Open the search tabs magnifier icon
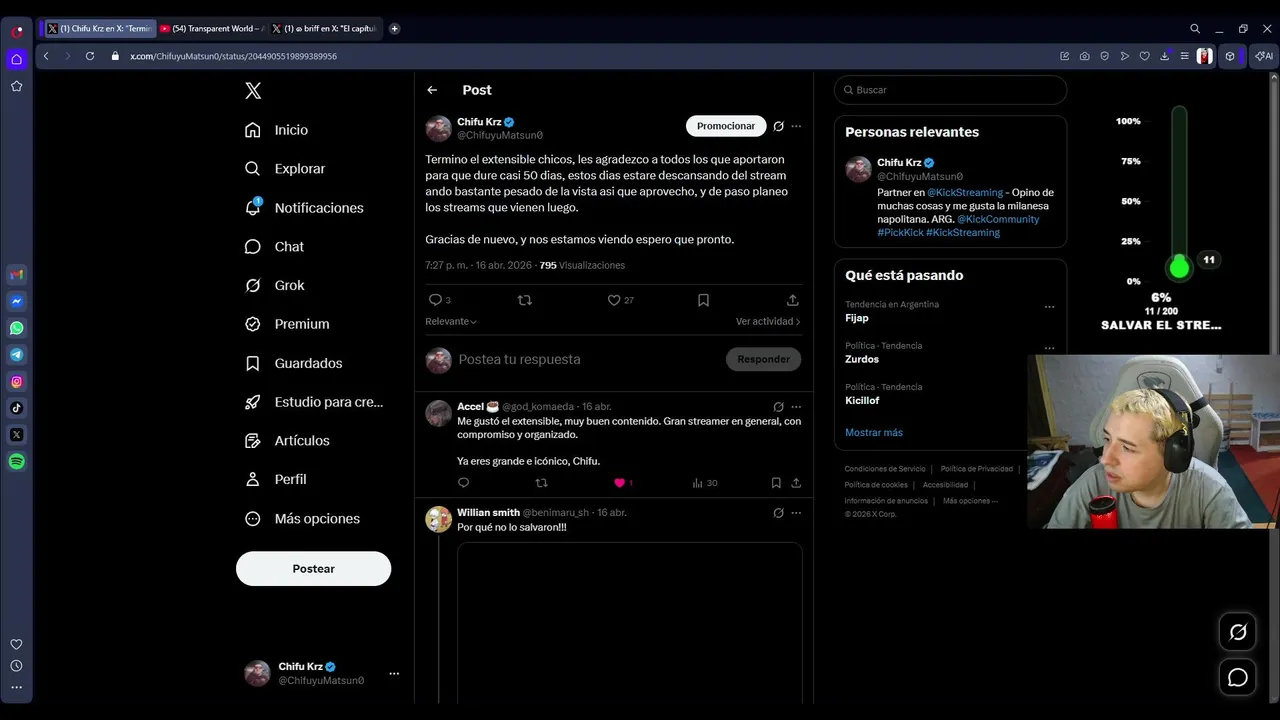Screen dimensions: 1280x720 pos(1195,29)
